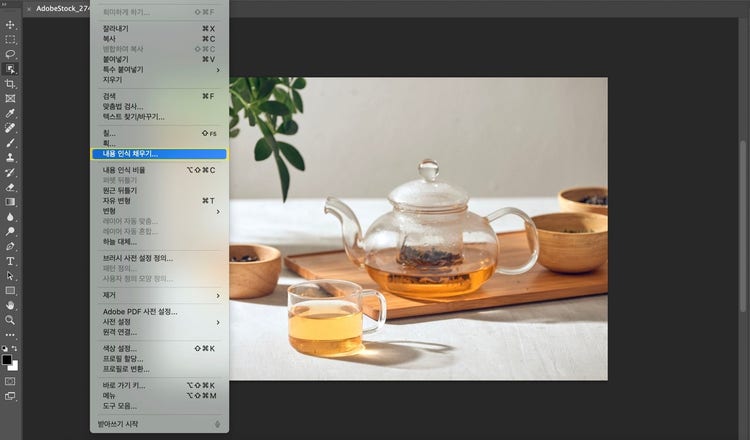
Task: Select the Pen tool
Action: point(10,246)
